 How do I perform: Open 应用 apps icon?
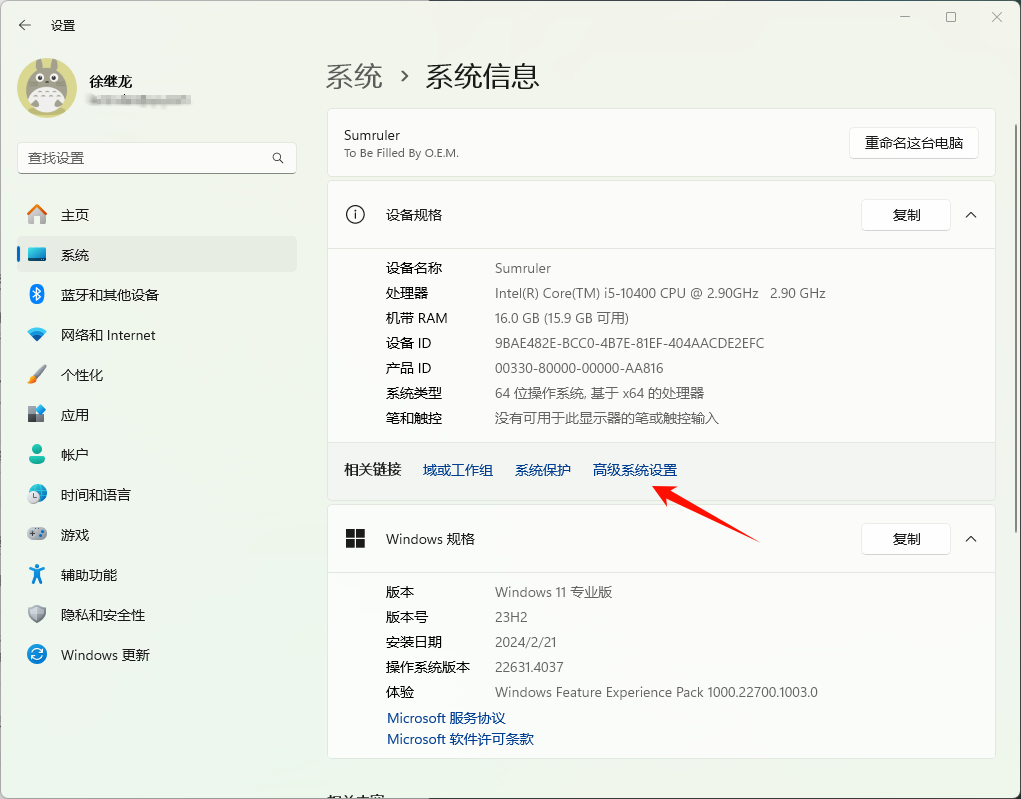coord(37,414)
